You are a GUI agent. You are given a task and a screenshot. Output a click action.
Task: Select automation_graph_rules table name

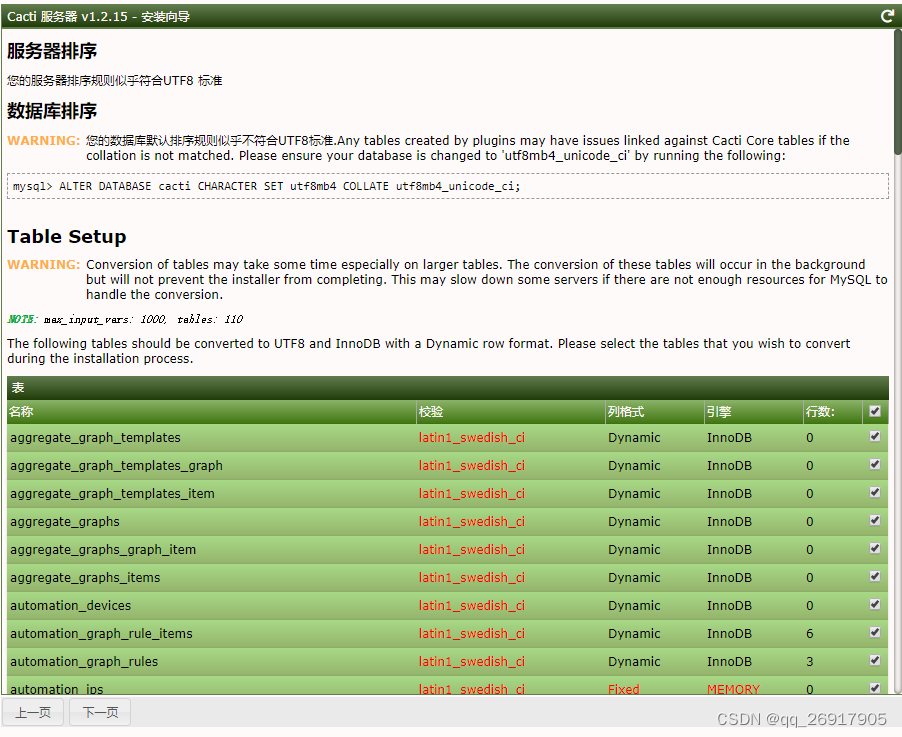tap(84, 662)
